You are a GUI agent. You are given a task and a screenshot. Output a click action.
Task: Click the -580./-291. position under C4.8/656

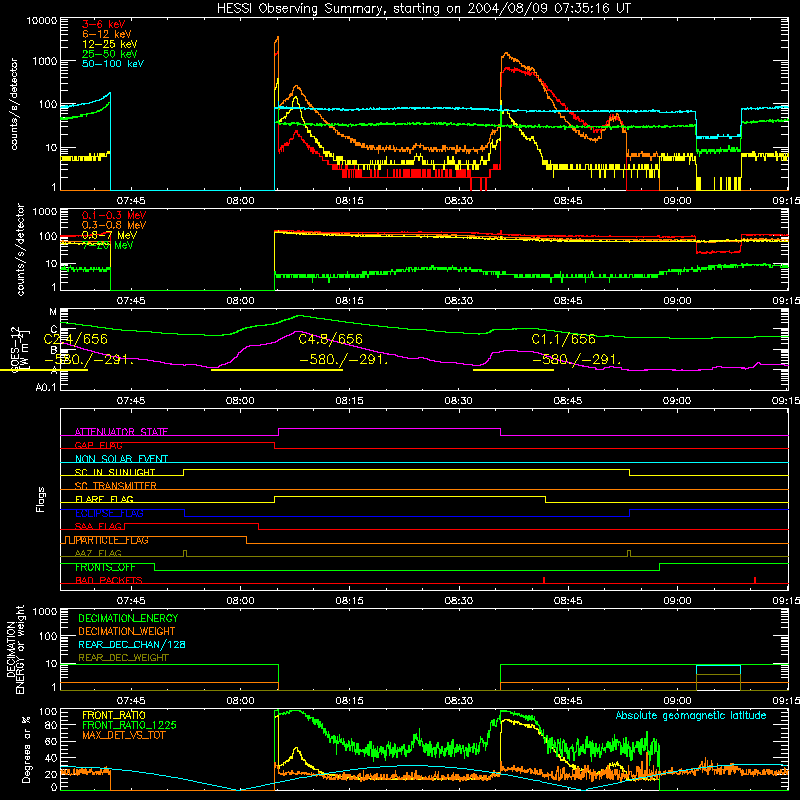point(343,360)
